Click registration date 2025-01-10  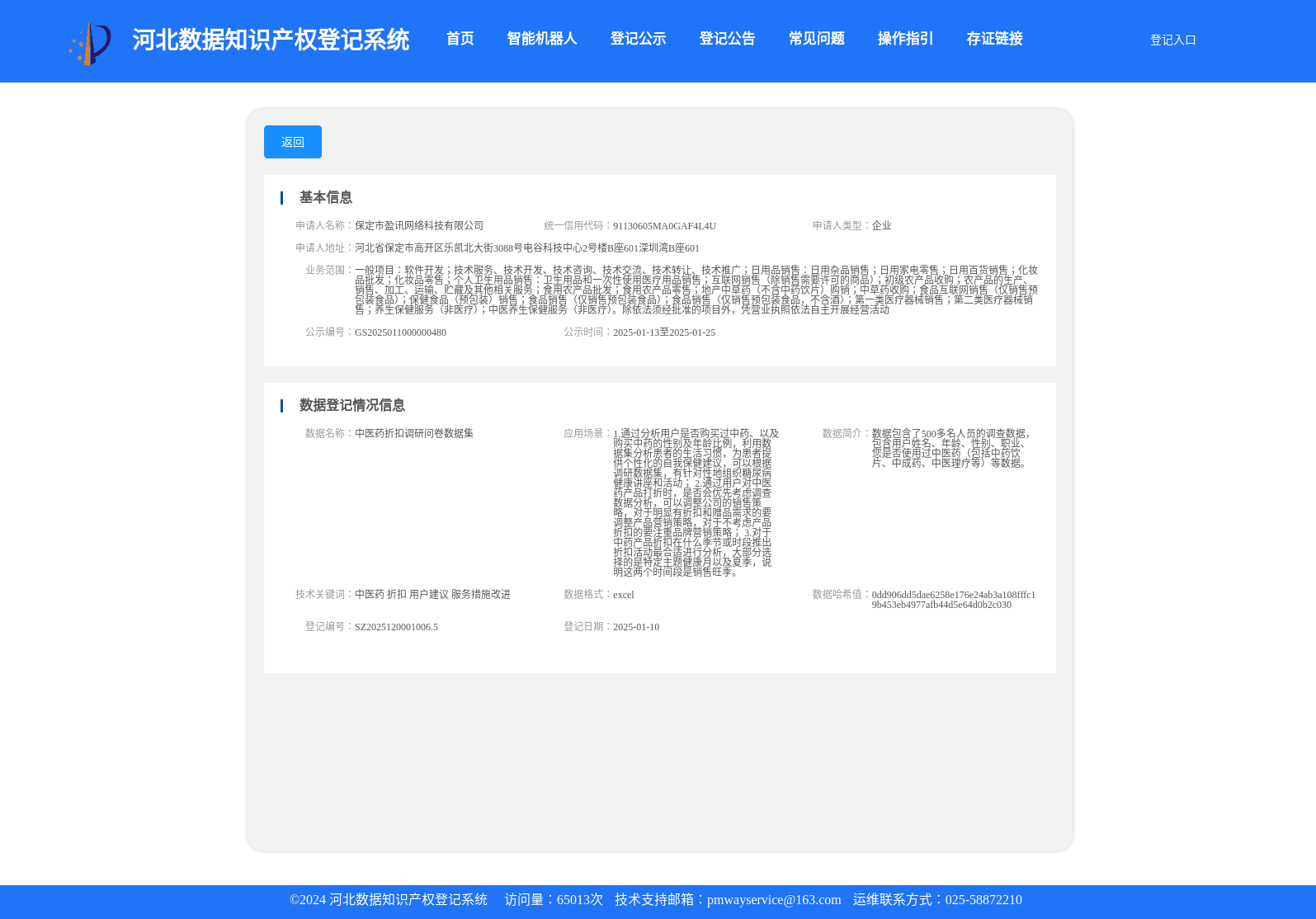click(x=636, y=627)
